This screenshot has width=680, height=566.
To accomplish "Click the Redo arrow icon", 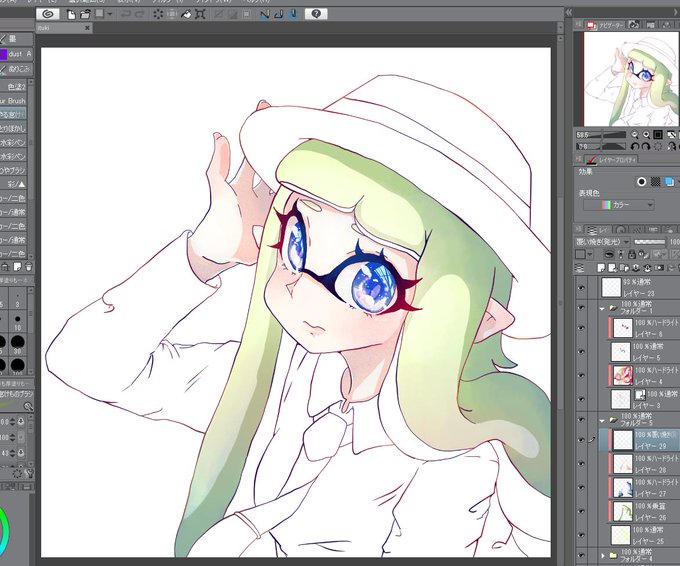I will click(x=140, y=14).
